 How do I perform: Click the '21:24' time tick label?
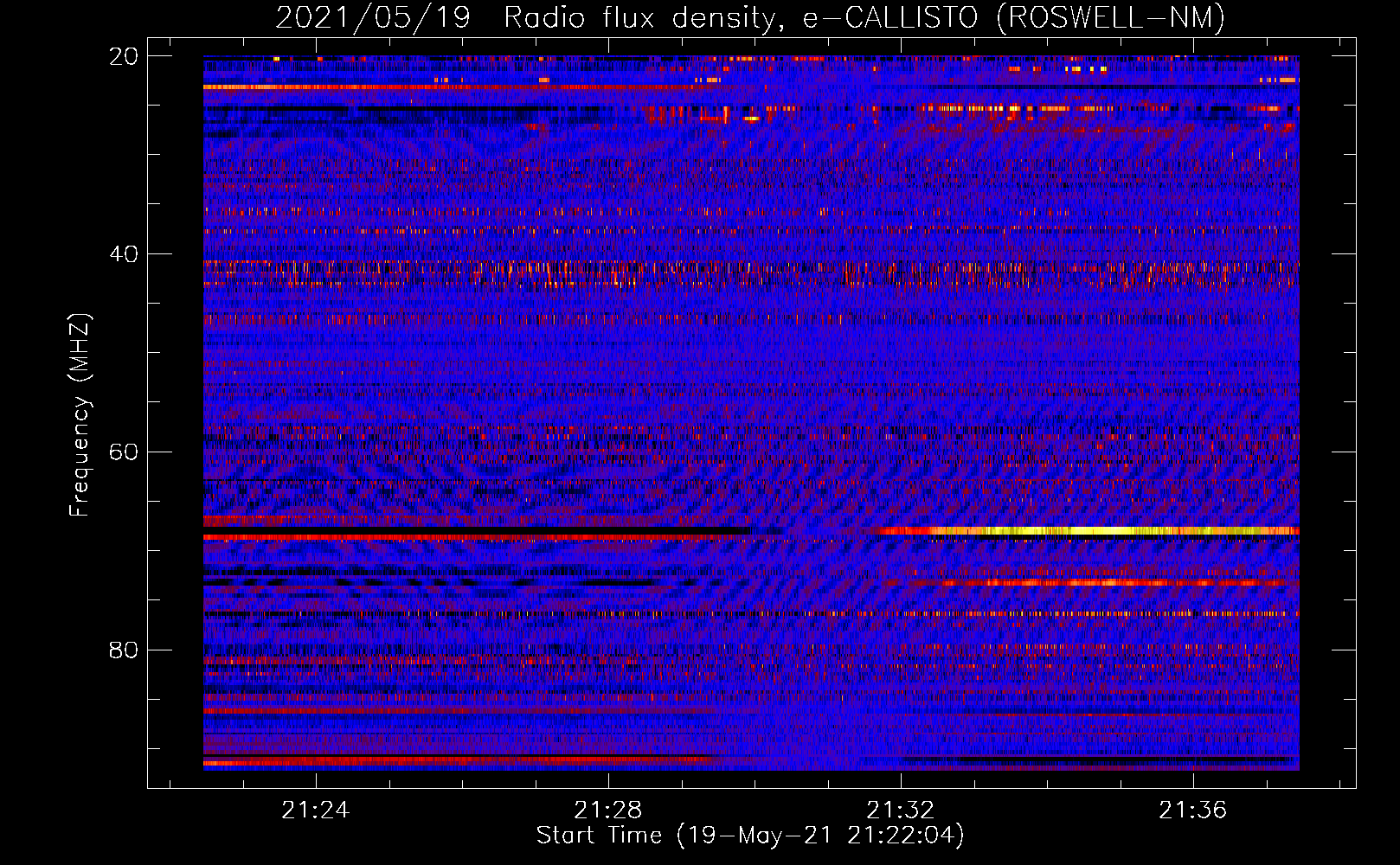pyautogui.click(x=316, y=810)
